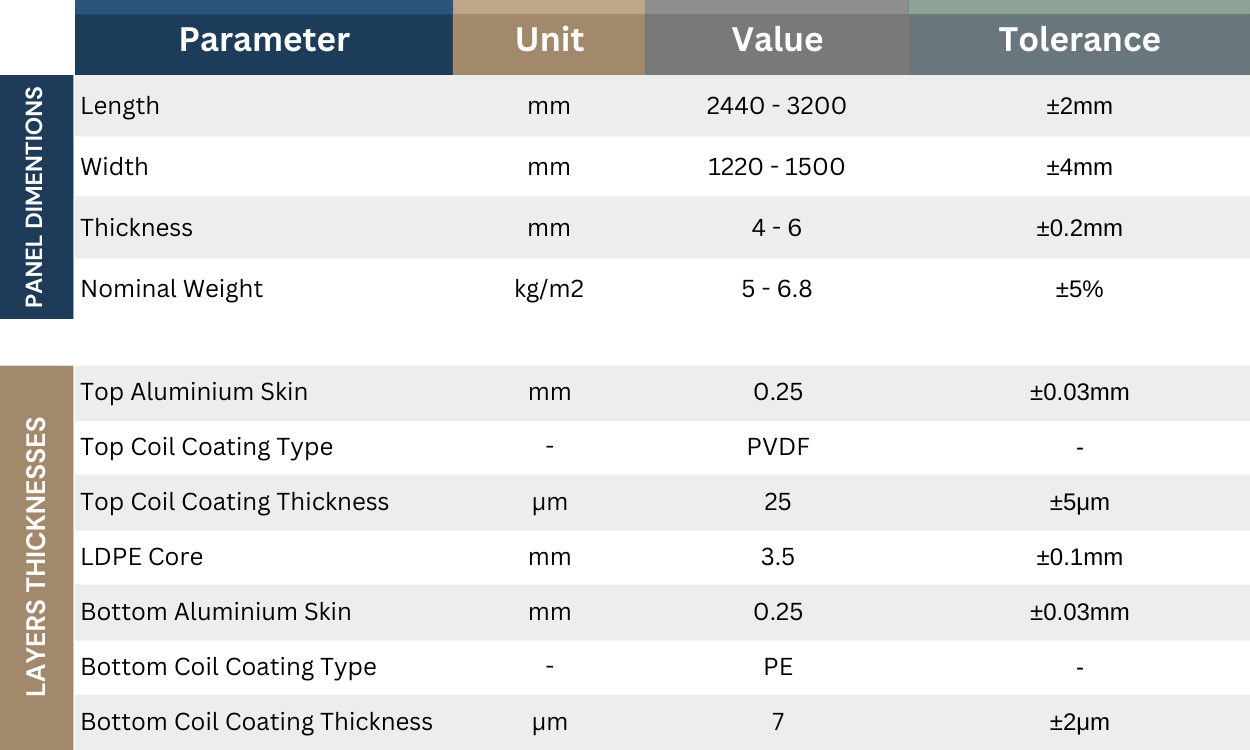Select the ±2µm tolerance cell

1079,722
